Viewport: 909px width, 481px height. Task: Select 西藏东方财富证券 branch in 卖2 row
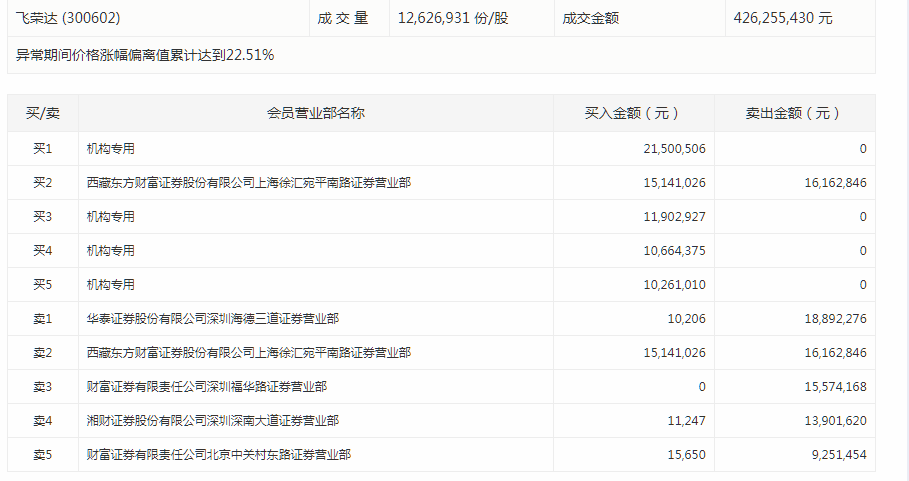pos(248,353)
